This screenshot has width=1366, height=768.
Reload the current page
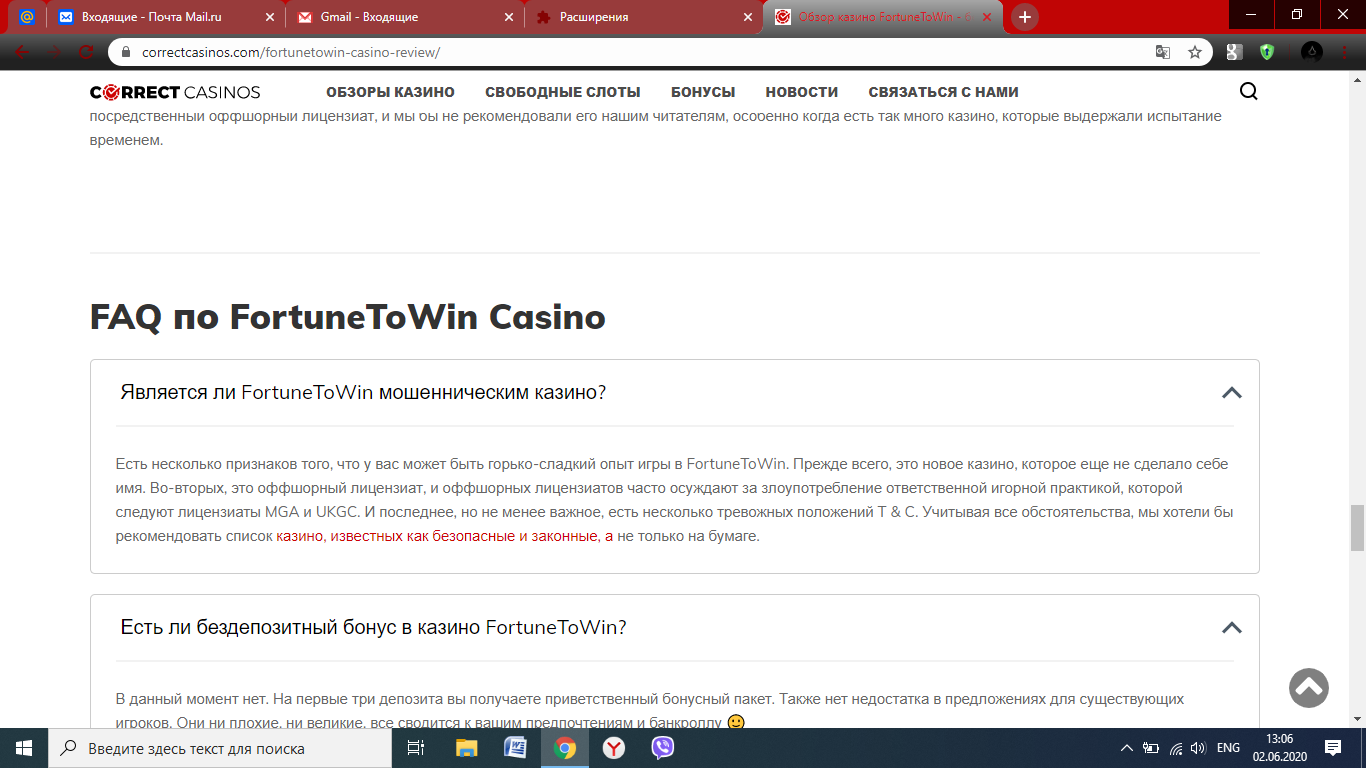87,52
